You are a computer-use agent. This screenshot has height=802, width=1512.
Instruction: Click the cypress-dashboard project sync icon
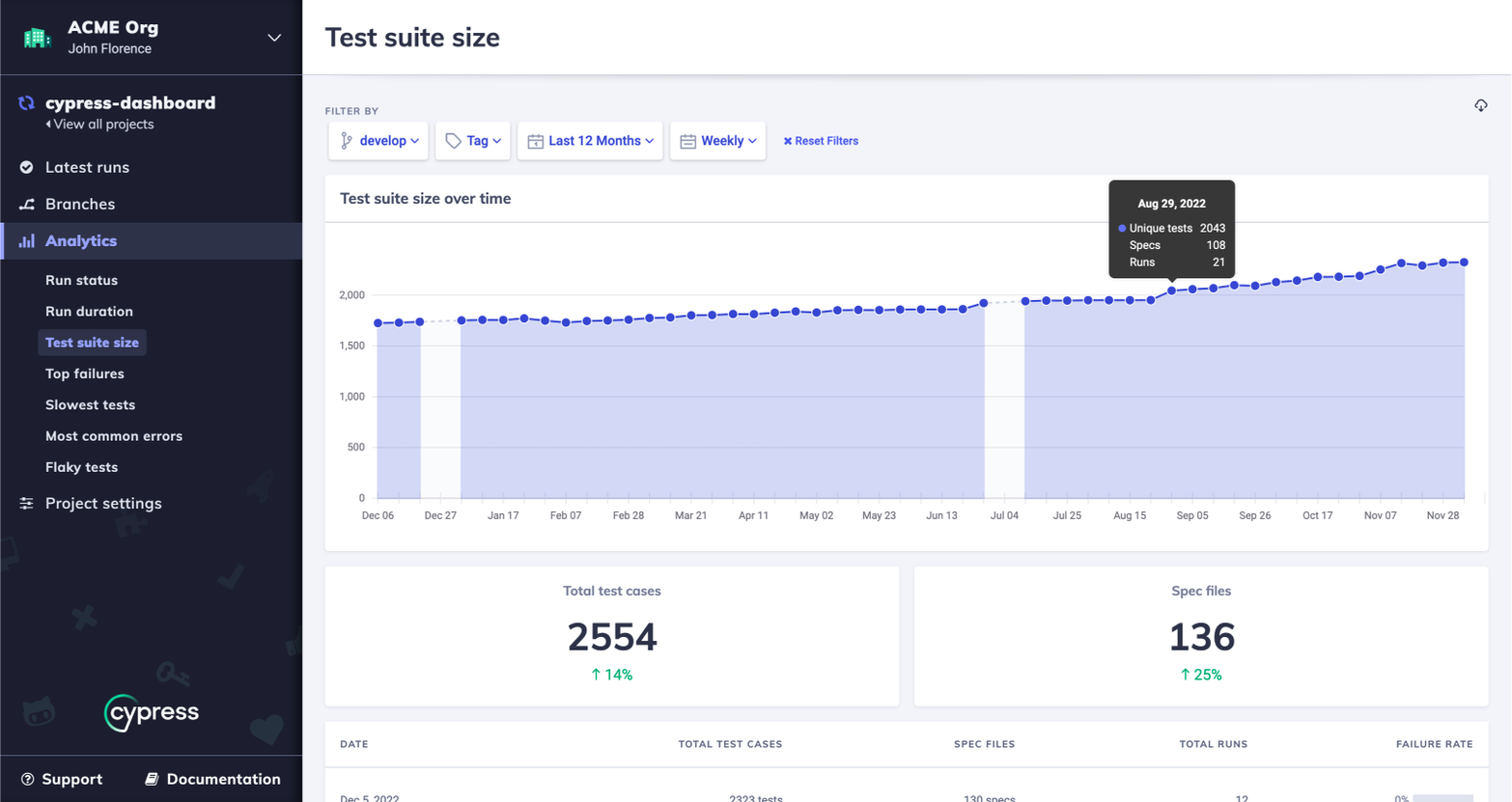27,103
